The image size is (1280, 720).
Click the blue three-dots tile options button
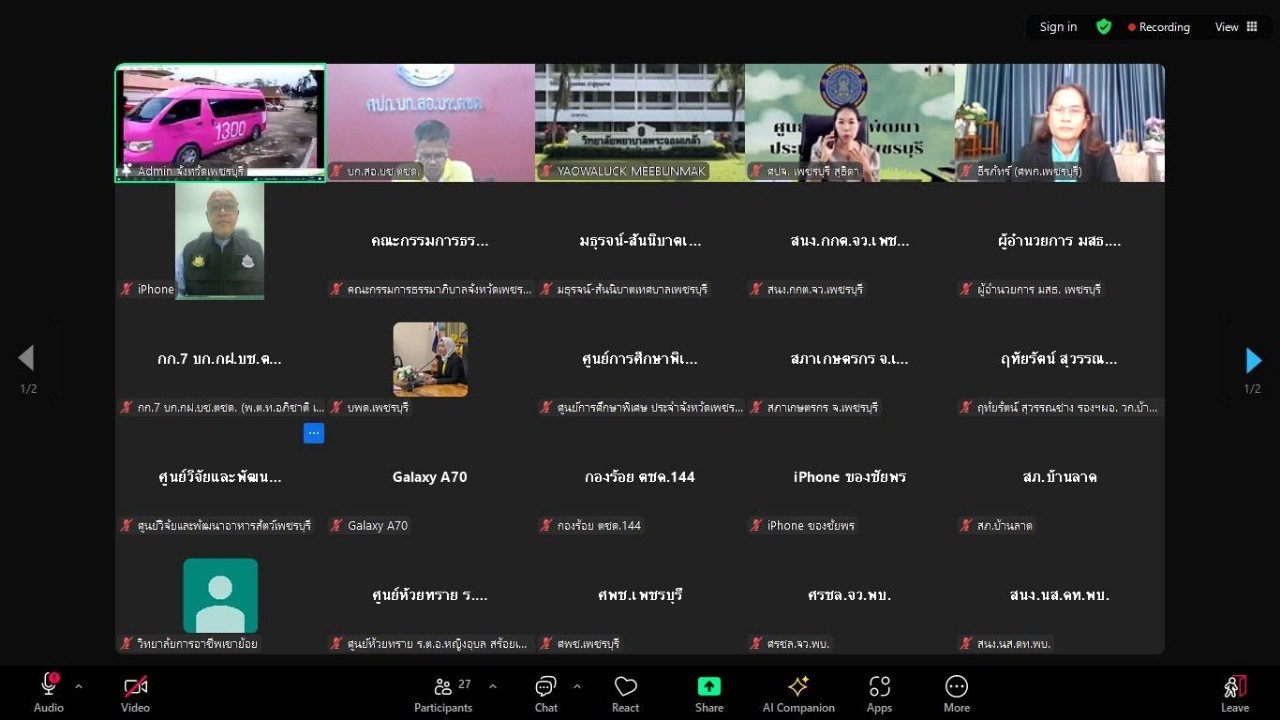coord(314,433)
